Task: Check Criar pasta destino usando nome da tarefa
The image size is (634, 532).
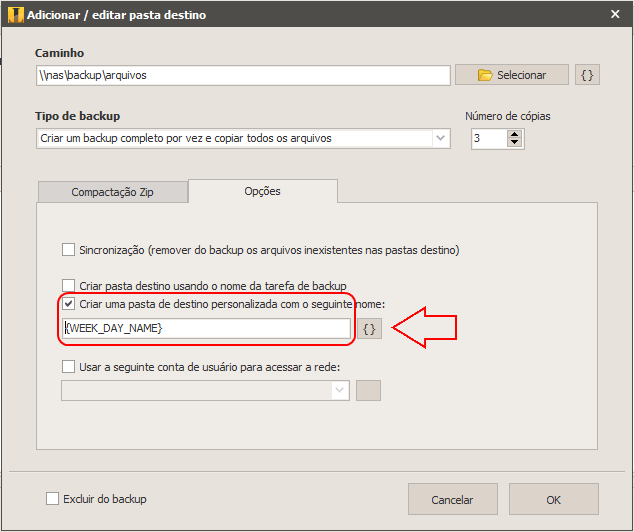Action: click(x=68, y=285)
